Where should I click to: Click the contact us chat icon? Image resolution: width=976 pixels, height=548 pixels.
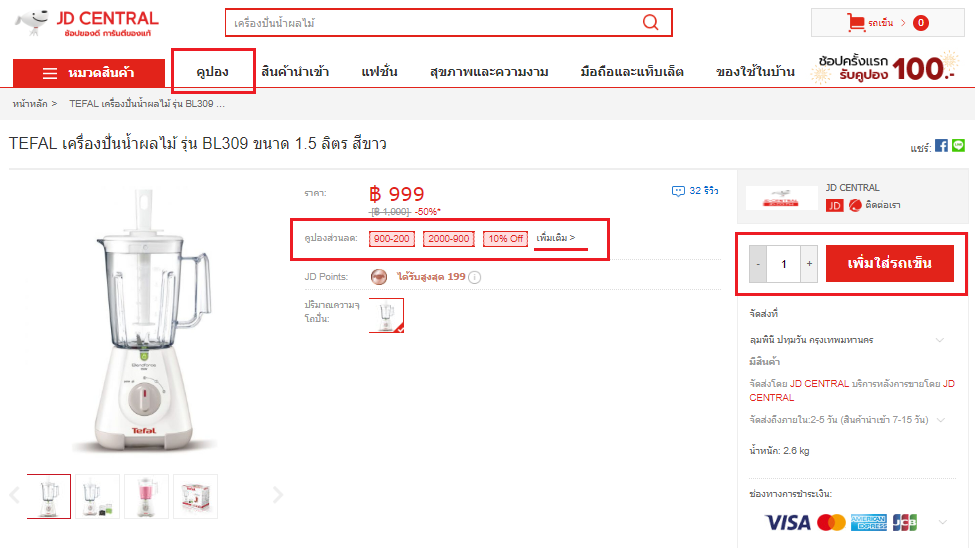pyautogui.click(x=855, y=205)
